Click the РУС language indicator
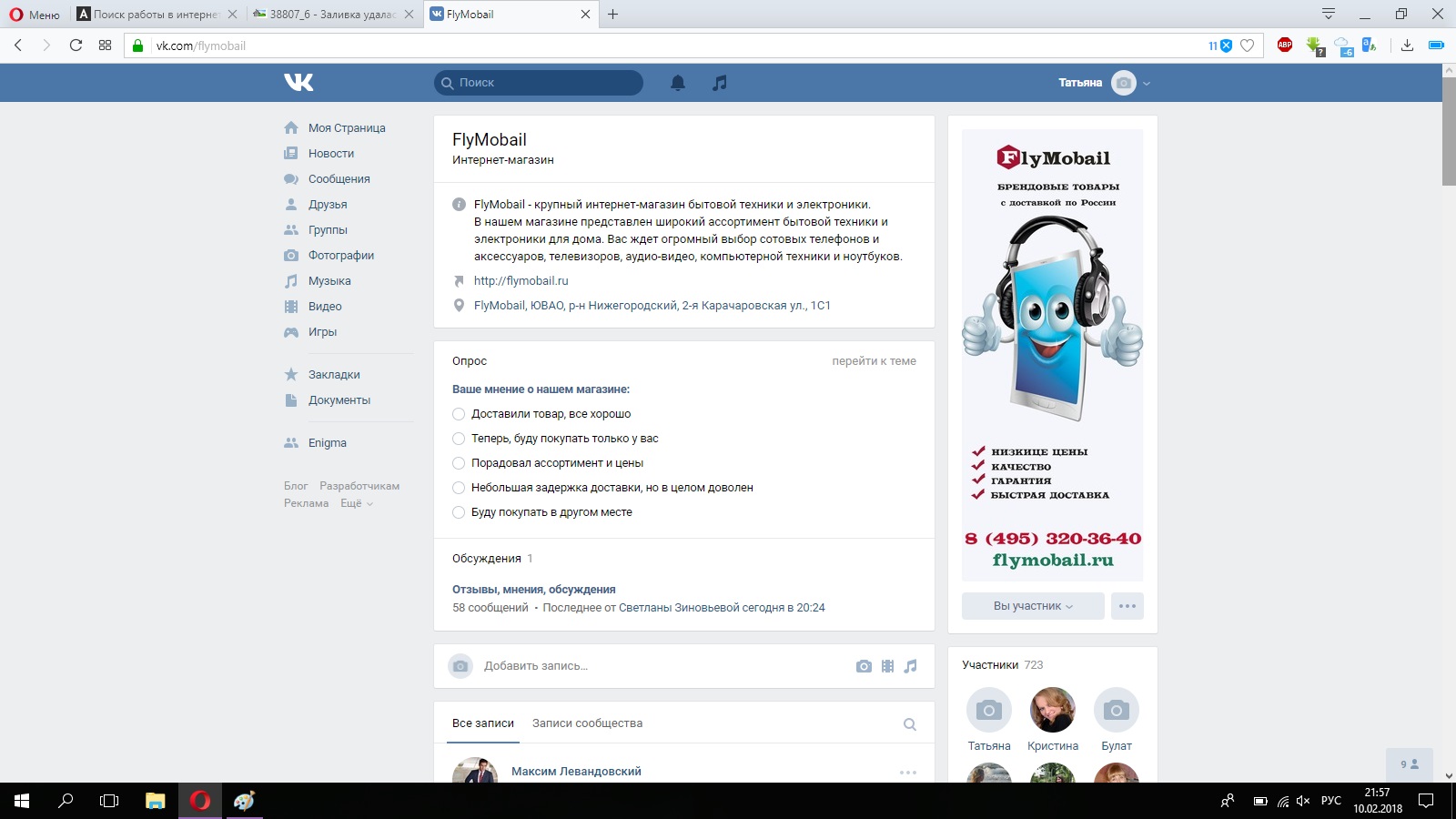This screenshot has width=1456, height=819. [x=1331, y=801]
